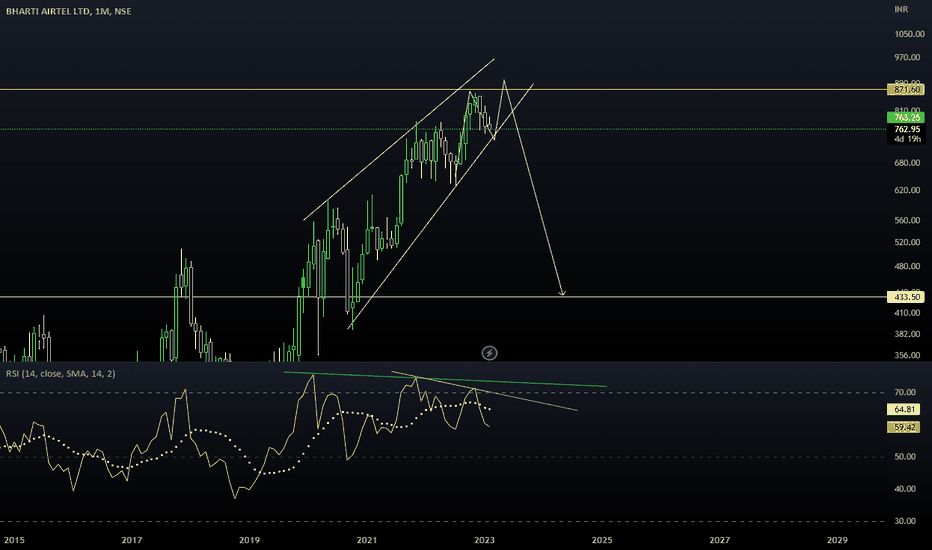The width and height of the screenshot is (932, 550).
Task: Click the 2029 time axis label
Action: click(837, 540)
